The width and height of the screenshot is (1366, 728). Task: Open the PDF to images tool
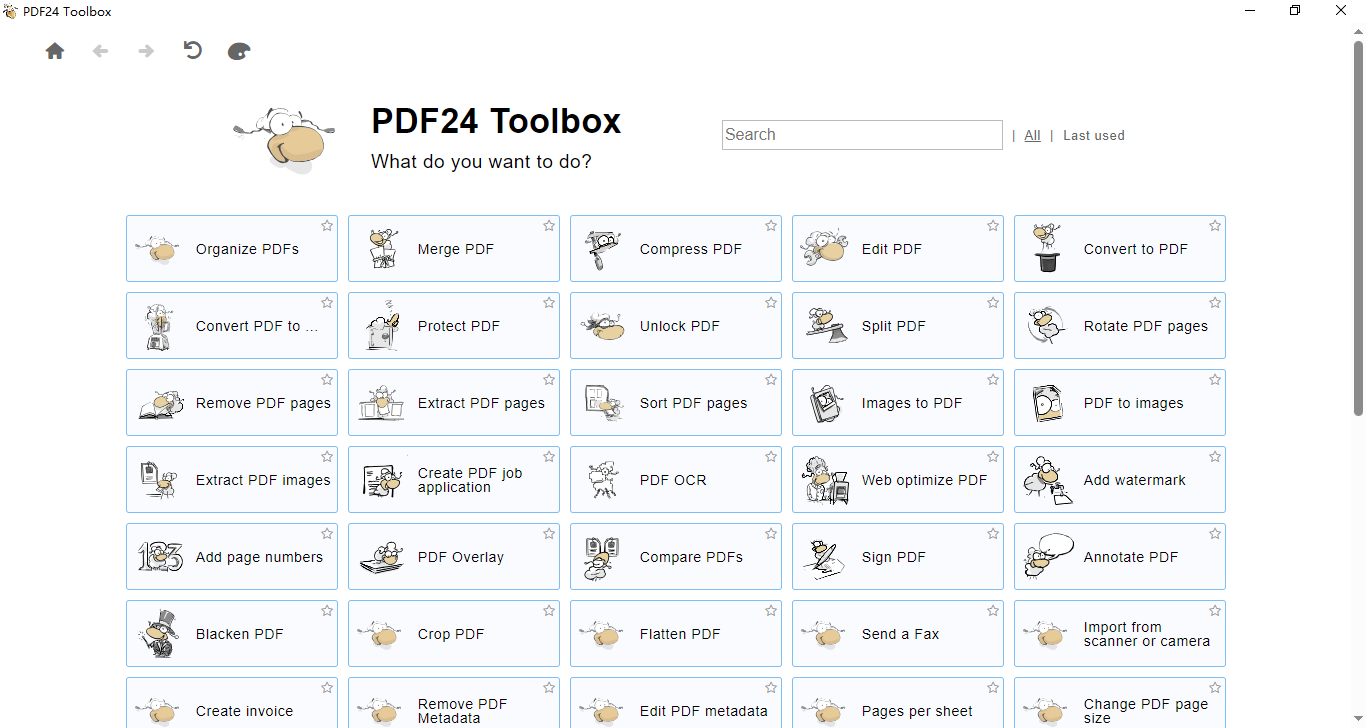pos(1120,403)
